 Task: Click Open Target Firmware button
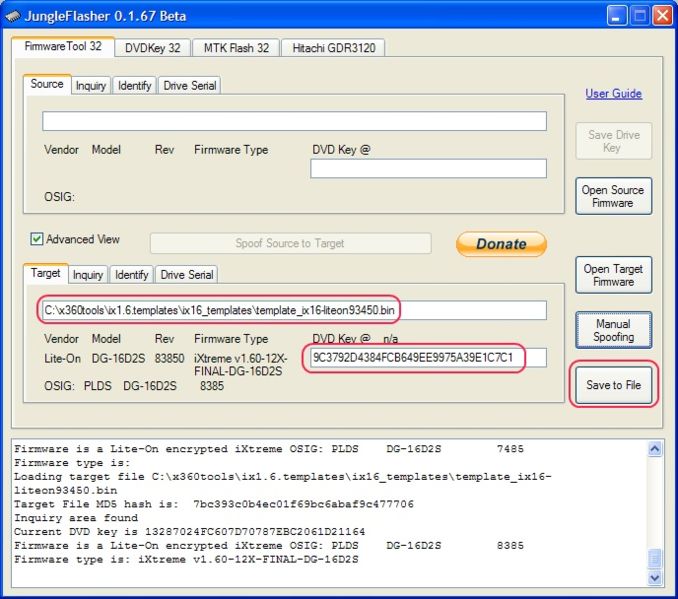pos(613,275)
